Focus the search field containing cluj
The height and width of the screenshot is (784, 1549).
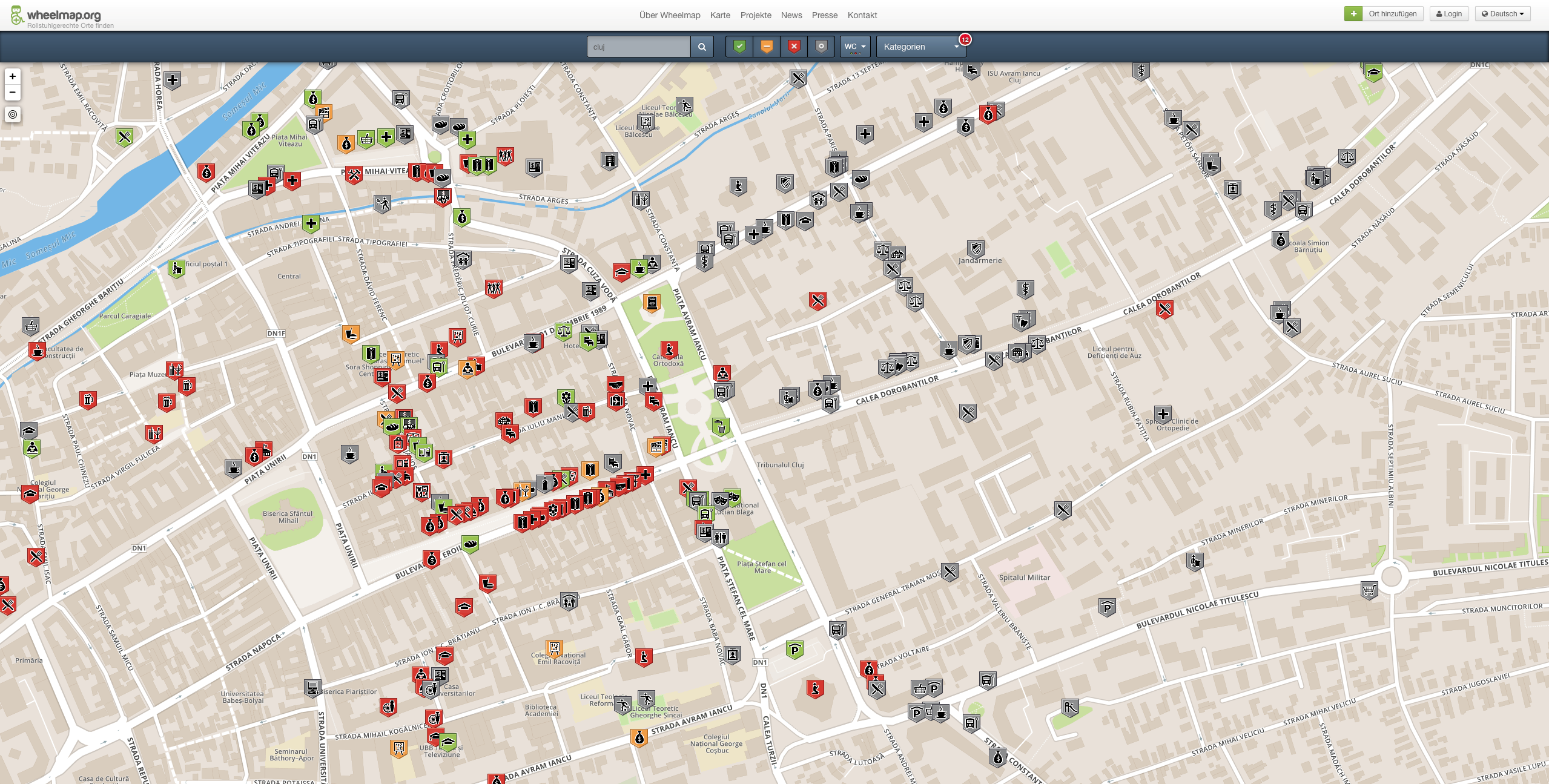tap(638, 47)
